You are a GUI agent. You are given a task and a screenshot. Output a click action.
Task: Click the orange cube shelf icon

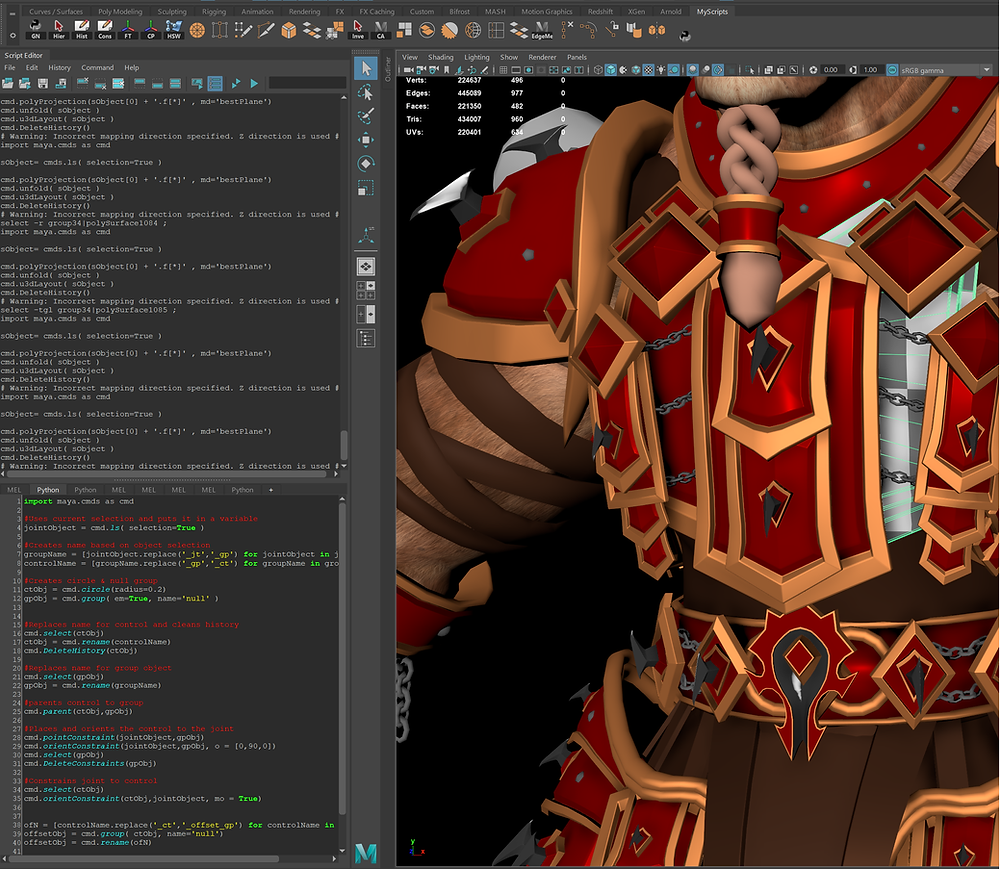(x=289, y=30)
